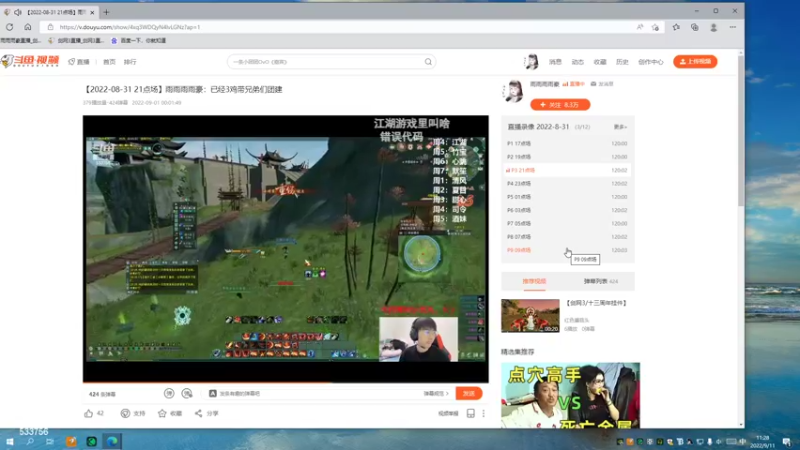Click the user avatar in site header

(531, 61)
